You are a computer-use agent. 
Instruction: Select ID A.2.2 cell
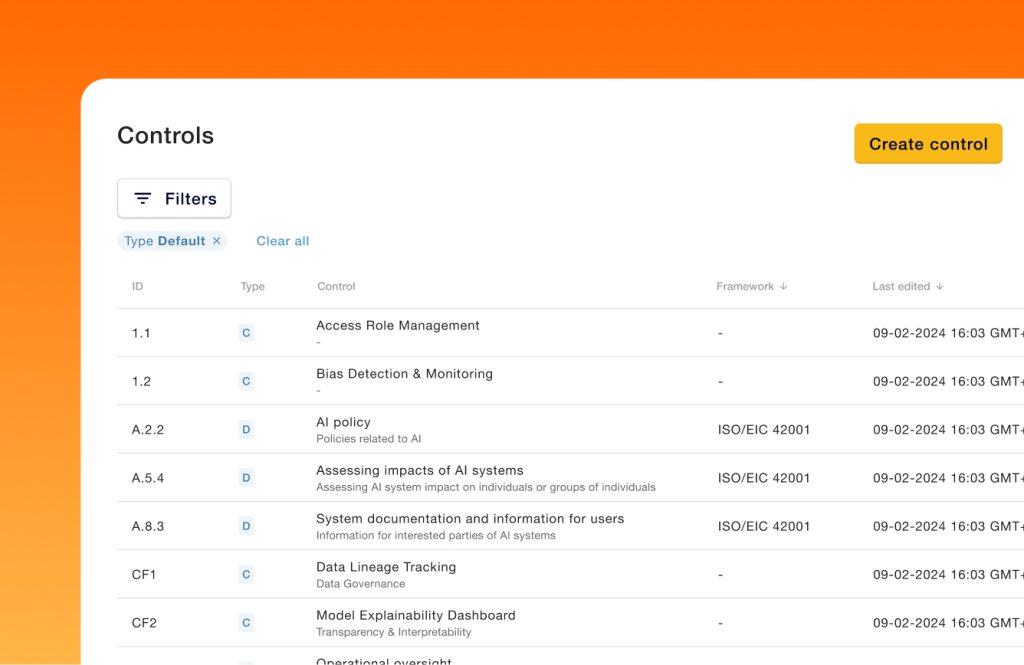coord(148,430)
